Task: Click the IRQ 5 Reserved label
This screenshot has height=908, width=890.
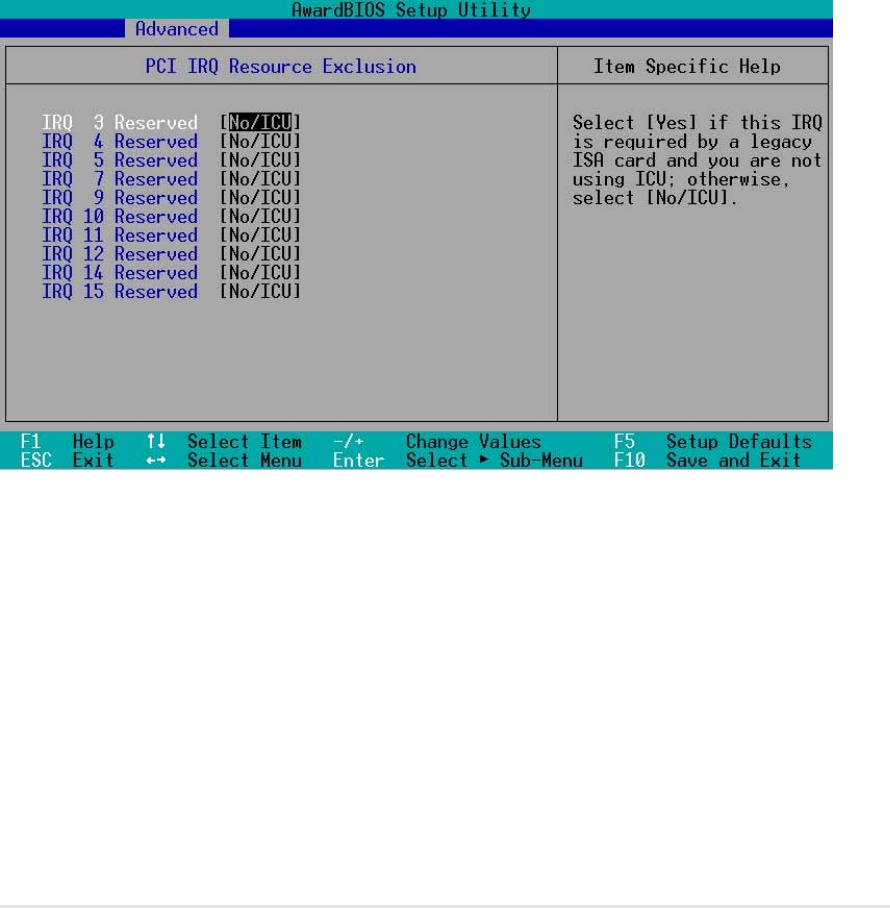Action: tap(120, 160)
